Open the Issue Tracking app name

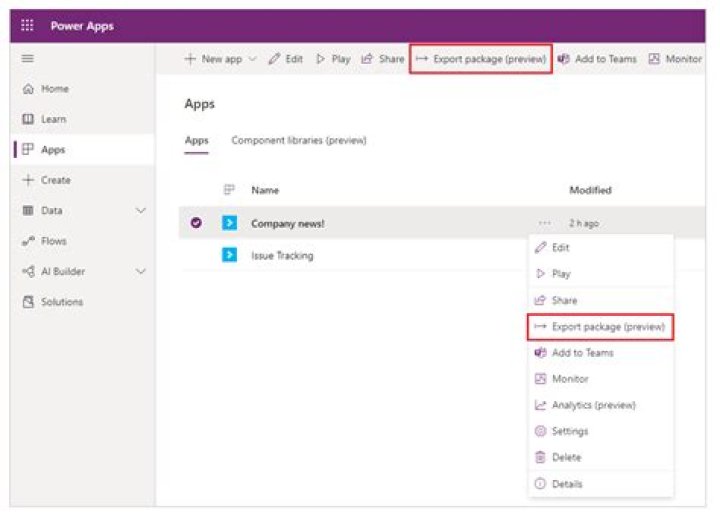282,255
